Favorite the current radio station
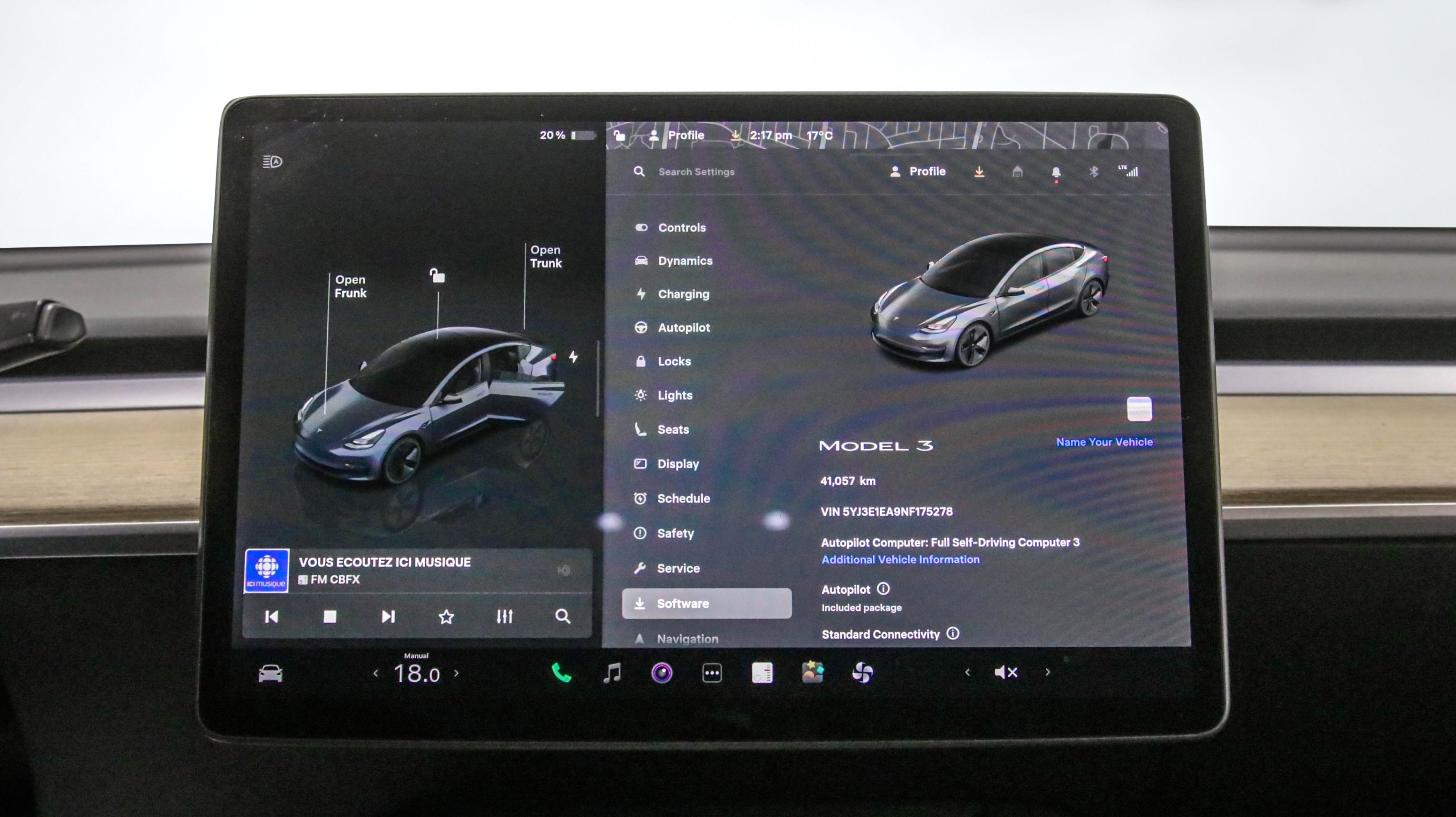Image resolution: width=1456 pixels, height=817 pixels. pos(446,616)
